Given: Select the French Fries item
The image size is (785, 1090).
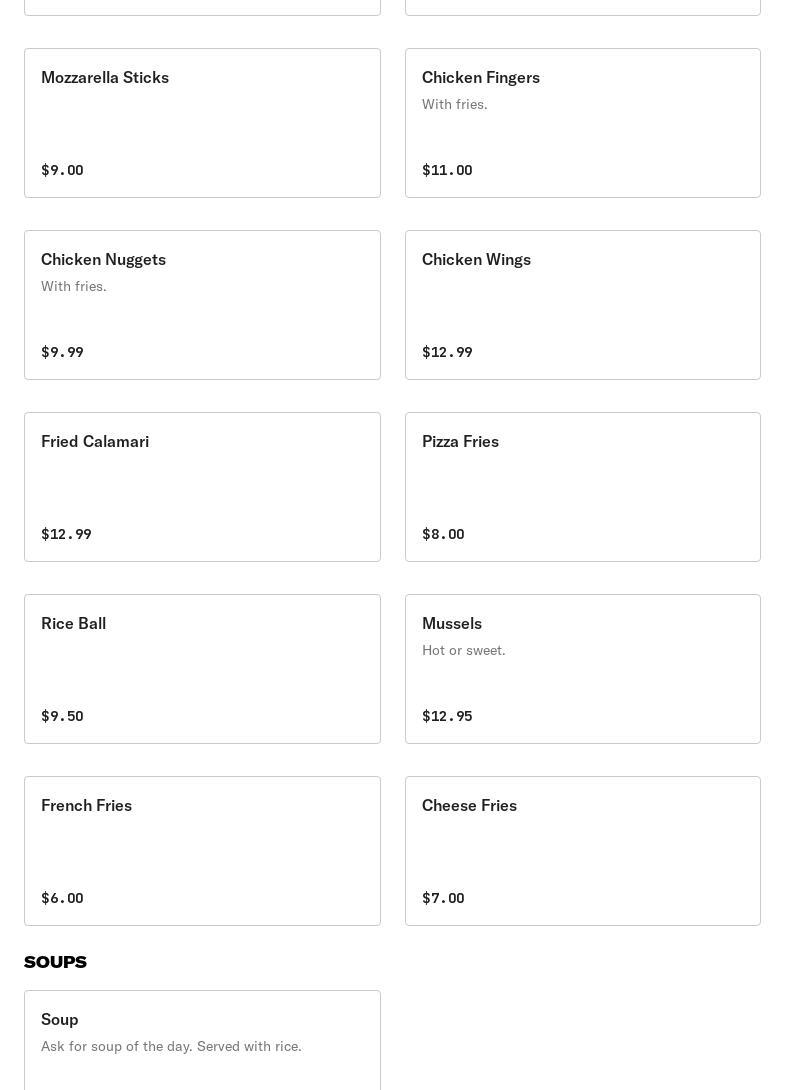Looking at the screenshot, I should pyautogui.click(x=202, y=850).
